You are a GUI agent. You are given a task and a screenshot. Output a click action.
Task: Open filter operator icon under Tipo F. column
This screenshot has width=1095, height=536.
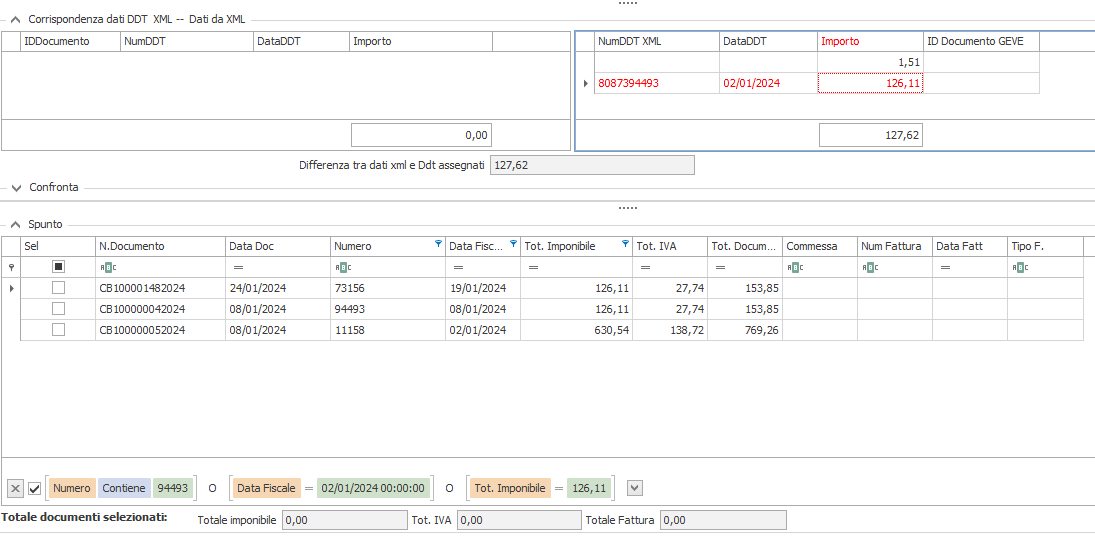(x=1020, y=267)
